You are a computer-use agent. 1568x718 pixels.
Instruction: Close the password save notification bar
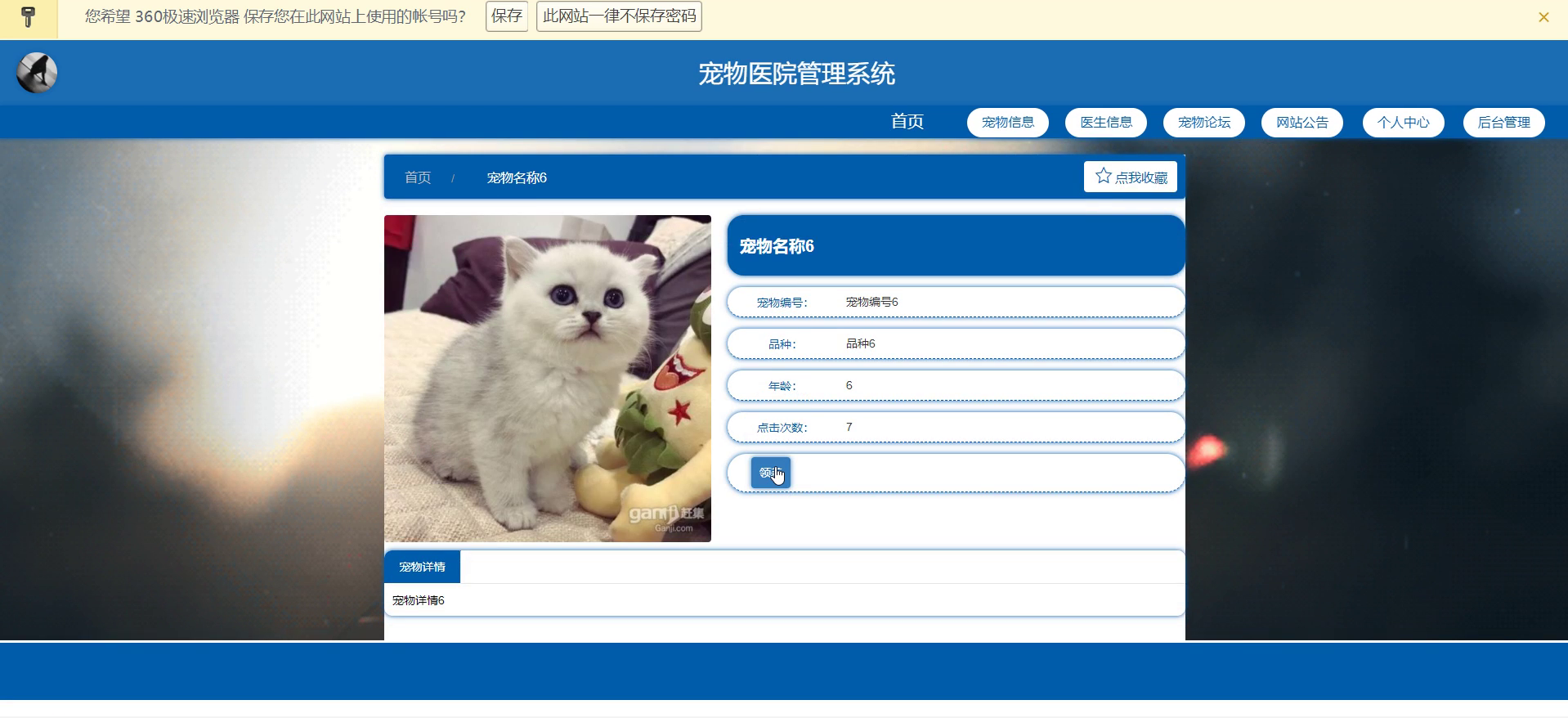(1543, 17)
